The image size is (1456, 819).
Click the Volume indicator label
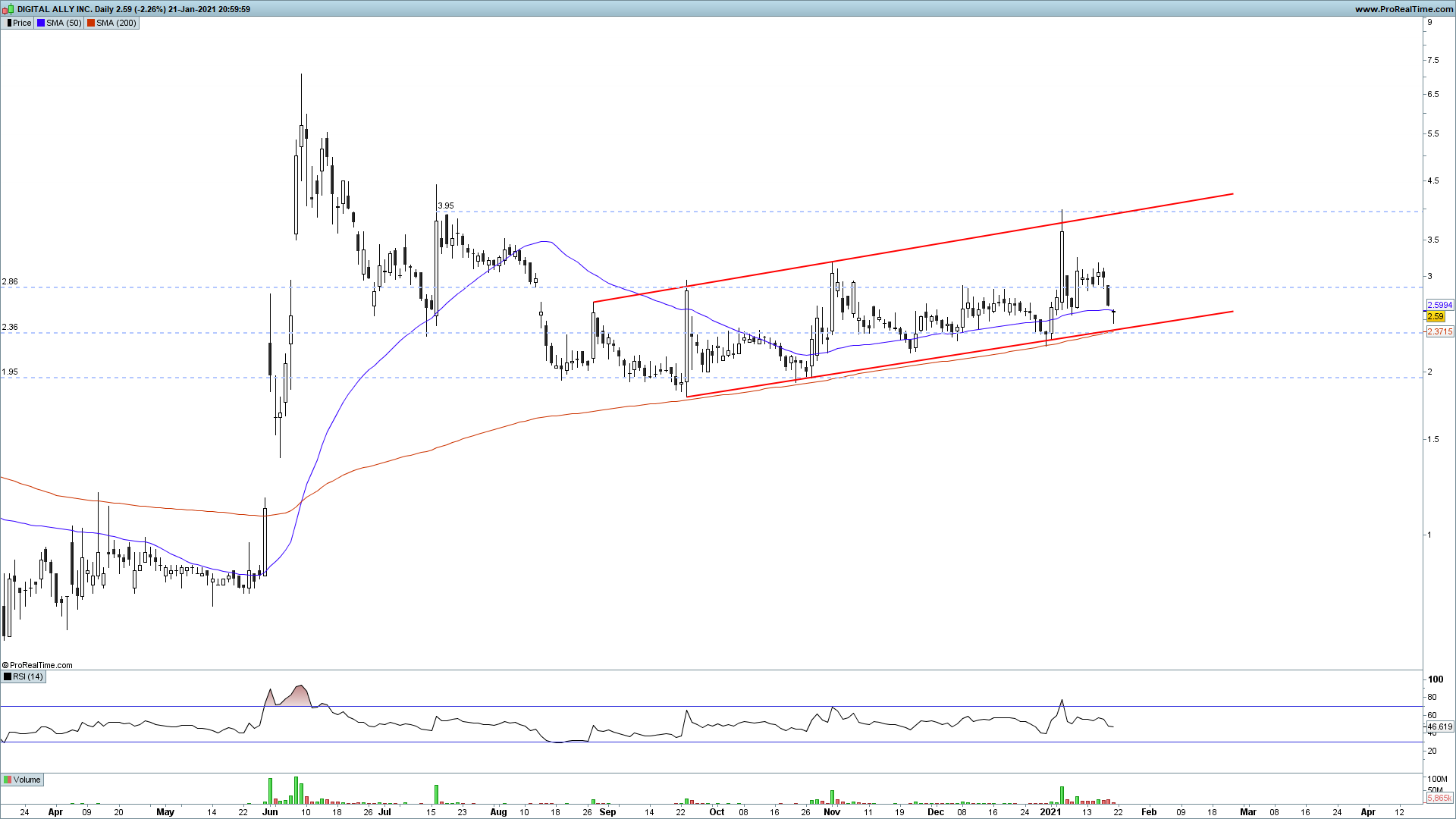(x=27, y=780)
